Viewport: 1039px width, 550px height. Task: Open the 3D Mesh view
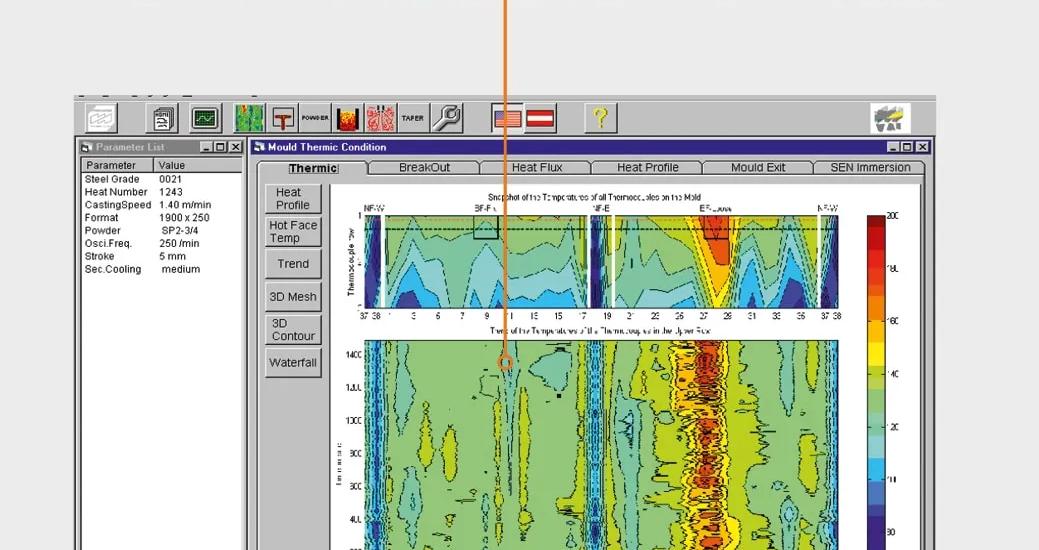(293, 297)
